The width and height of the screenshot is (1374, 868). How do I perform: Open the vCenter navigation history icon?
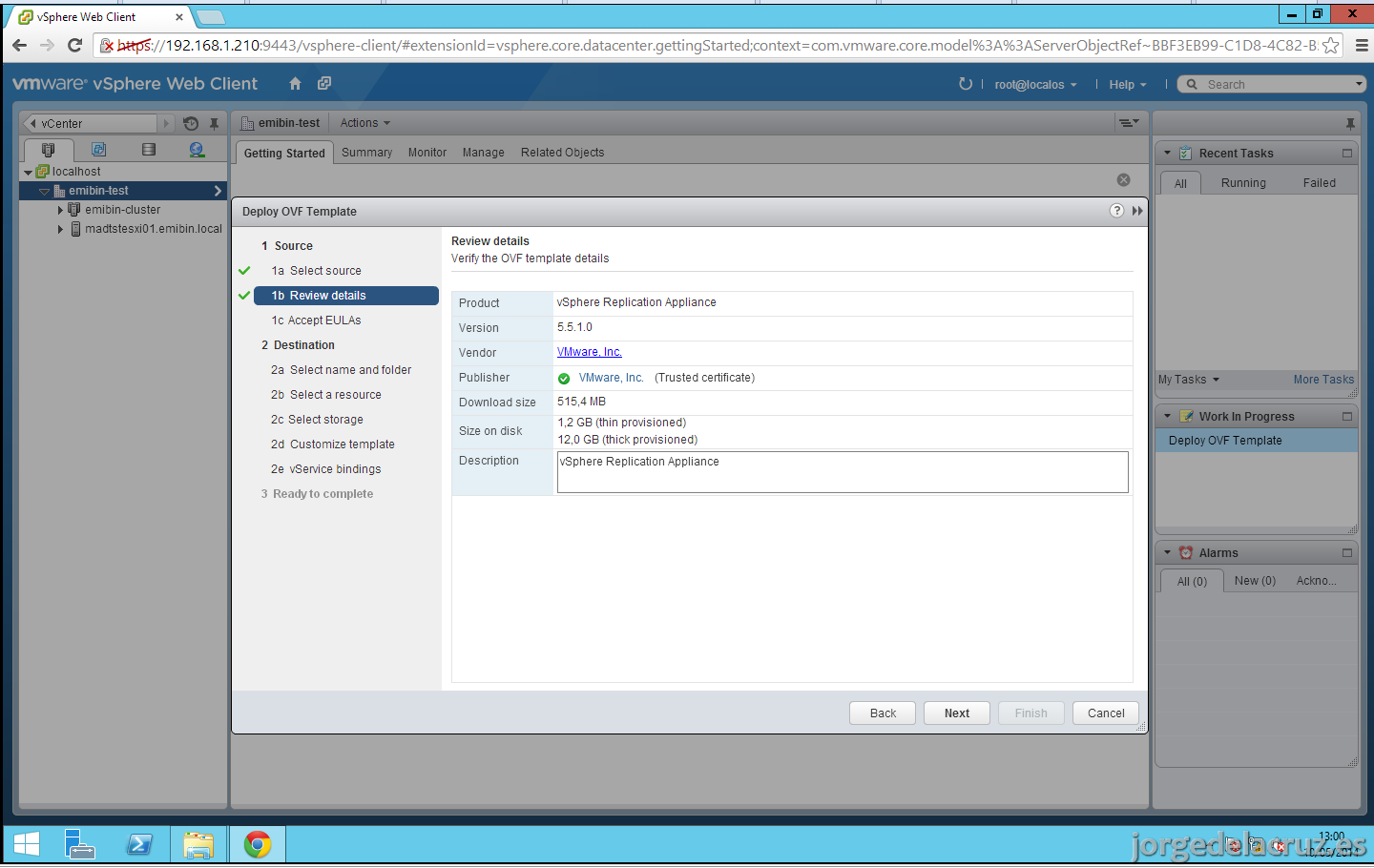point(191,123)
